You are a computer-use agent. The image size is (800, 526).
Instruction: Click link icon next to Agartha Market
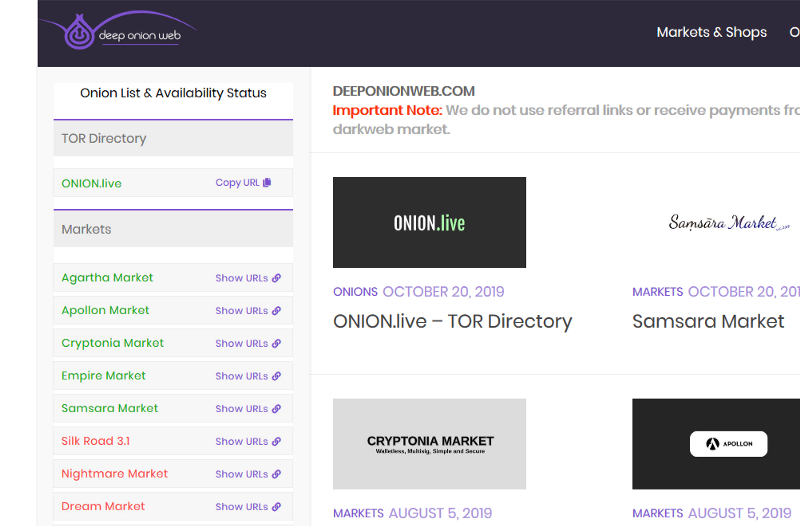coord(276,278)
